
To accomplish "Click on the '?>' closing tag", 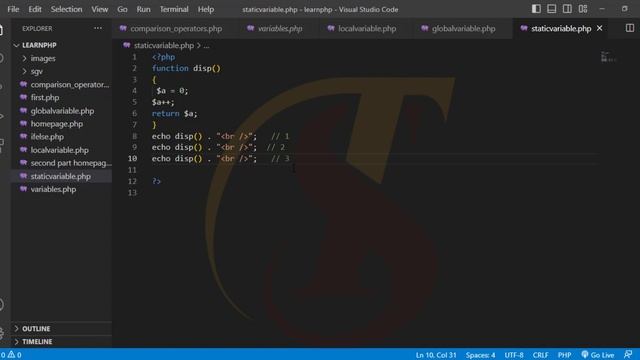I will point(156,181).
